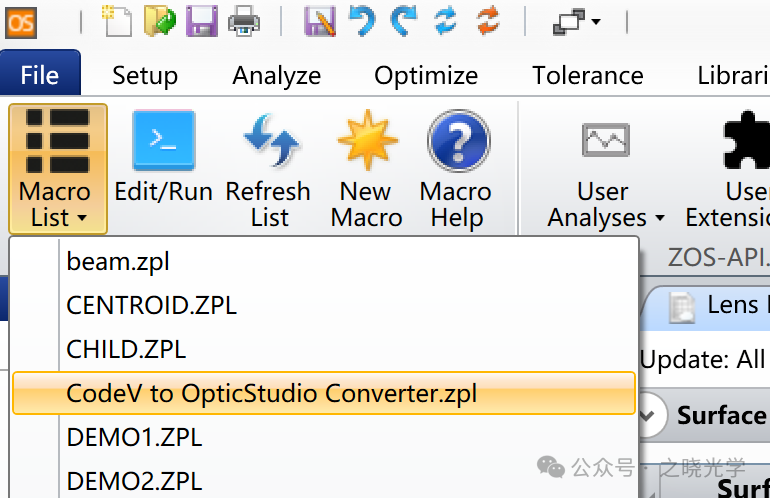Select CodeV to OpticStudio Converter.zpl macro
This screenshot has height=498, width=770.
272,393
